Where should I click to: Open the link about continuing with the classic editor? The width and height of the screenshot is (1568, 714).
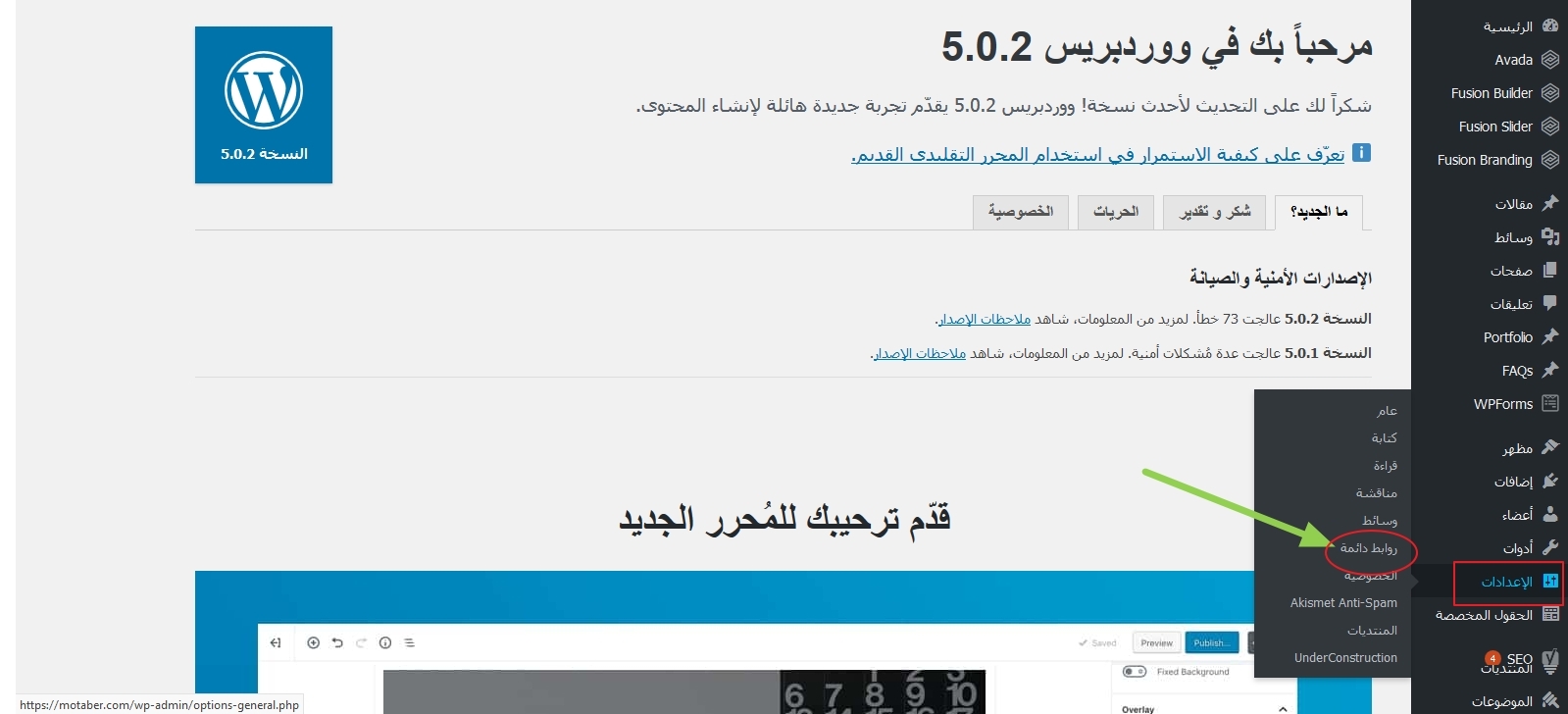[1097, 155]
